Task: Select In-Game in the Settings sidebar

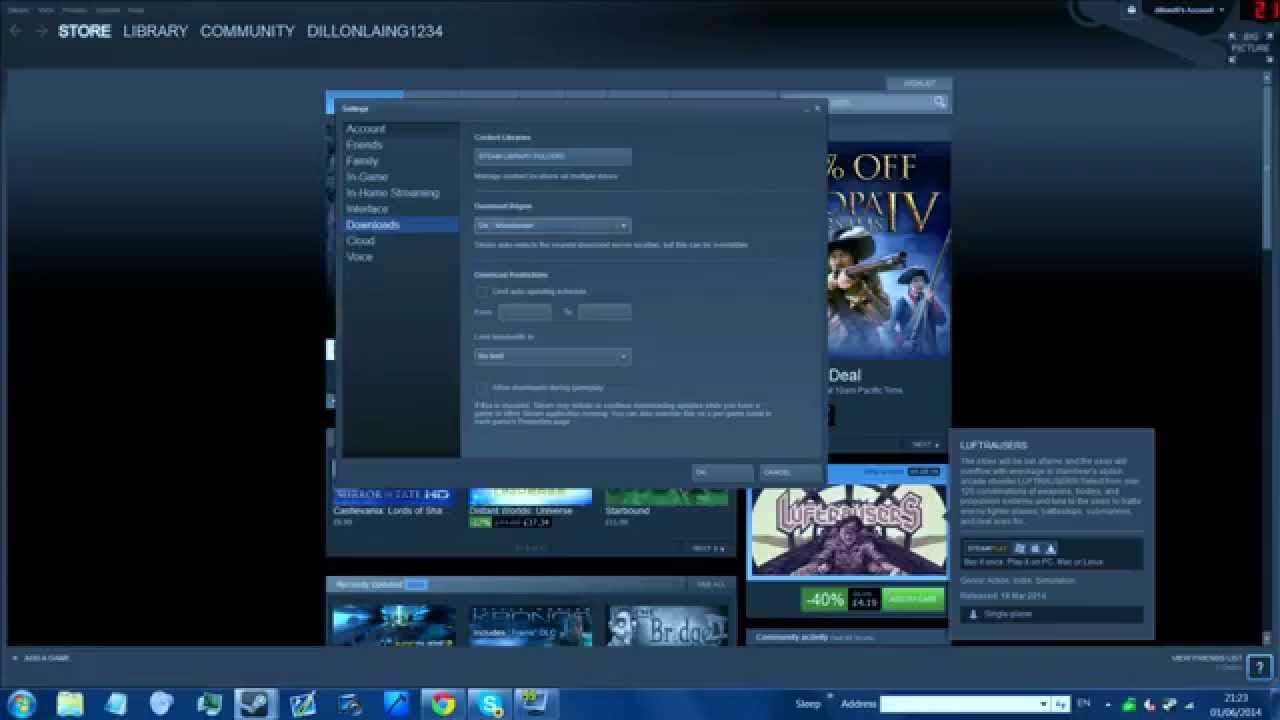Action: [x=367, y=177]
